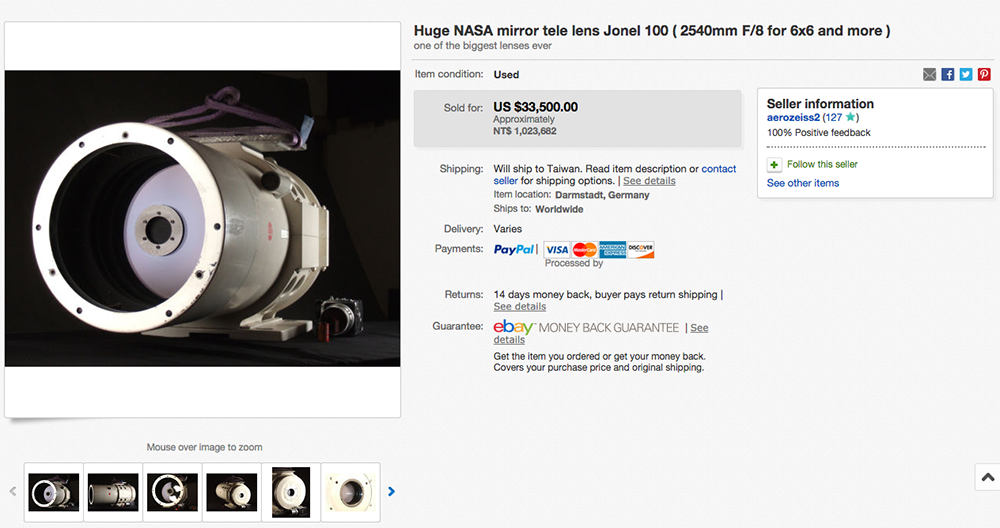
Task: Open seller profile aerozeiss2
Action: 793,118
